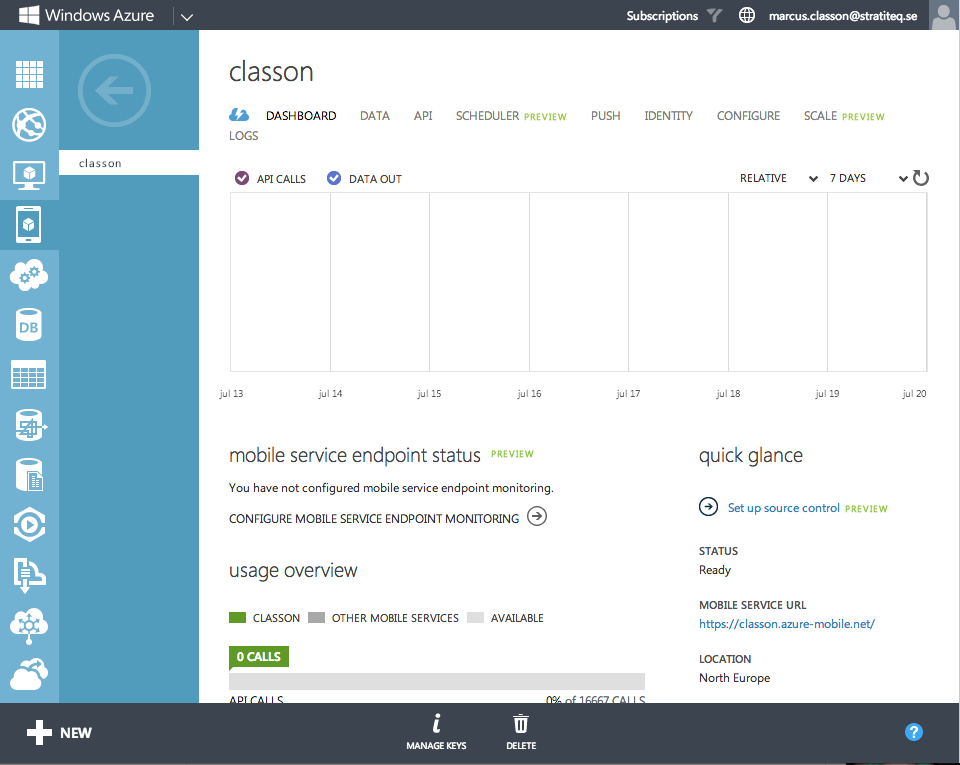This screenshot has height=765, width=960.
Task: Expand the RELATIVE display mode dropdown
Action: pyautogui.click(x=777, y=178)
